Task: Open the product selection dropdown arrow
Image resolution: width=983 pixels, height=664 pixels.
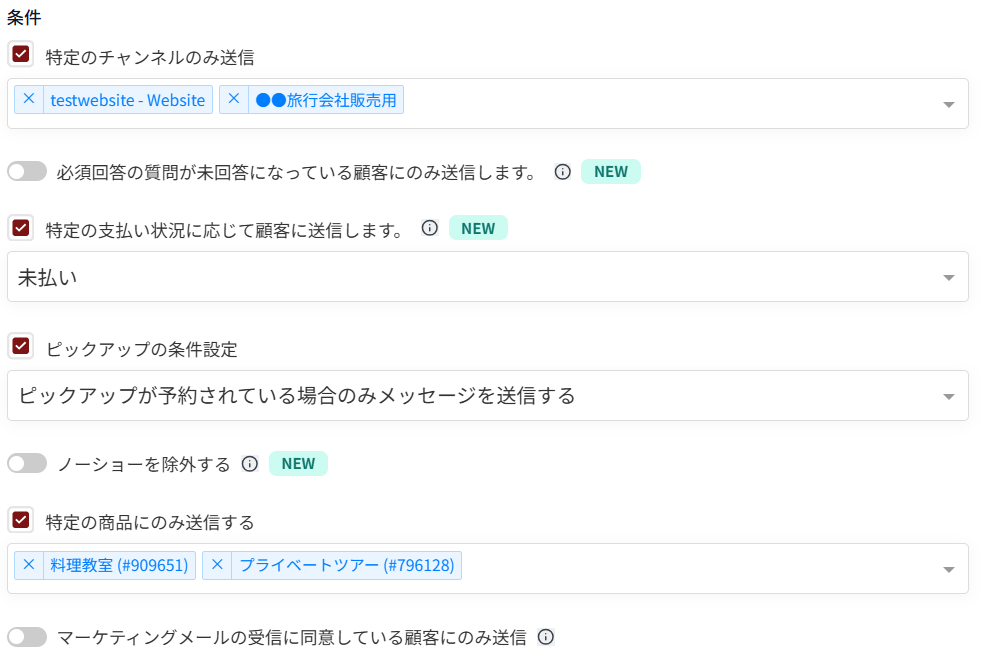Action: click(948, 569)
